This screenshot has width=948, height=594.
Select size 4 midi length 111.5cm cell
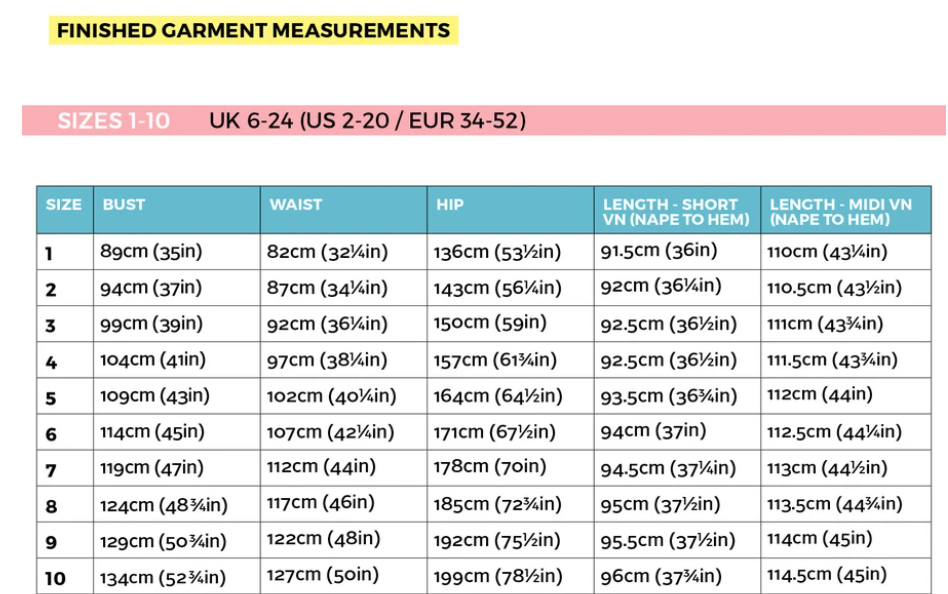click(832, 360)
